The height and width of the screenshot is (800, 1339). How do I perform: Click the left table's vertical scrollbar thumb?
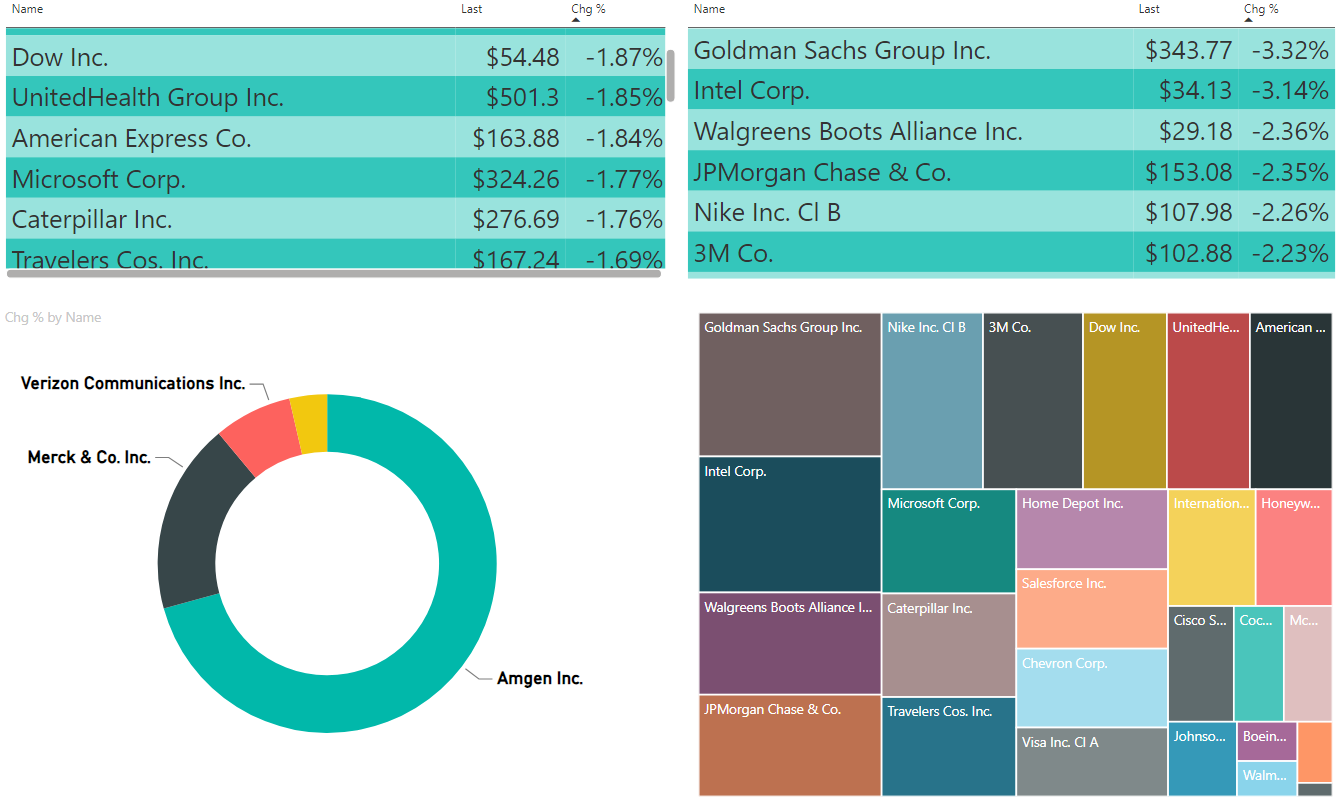click(x=671, y=76)
